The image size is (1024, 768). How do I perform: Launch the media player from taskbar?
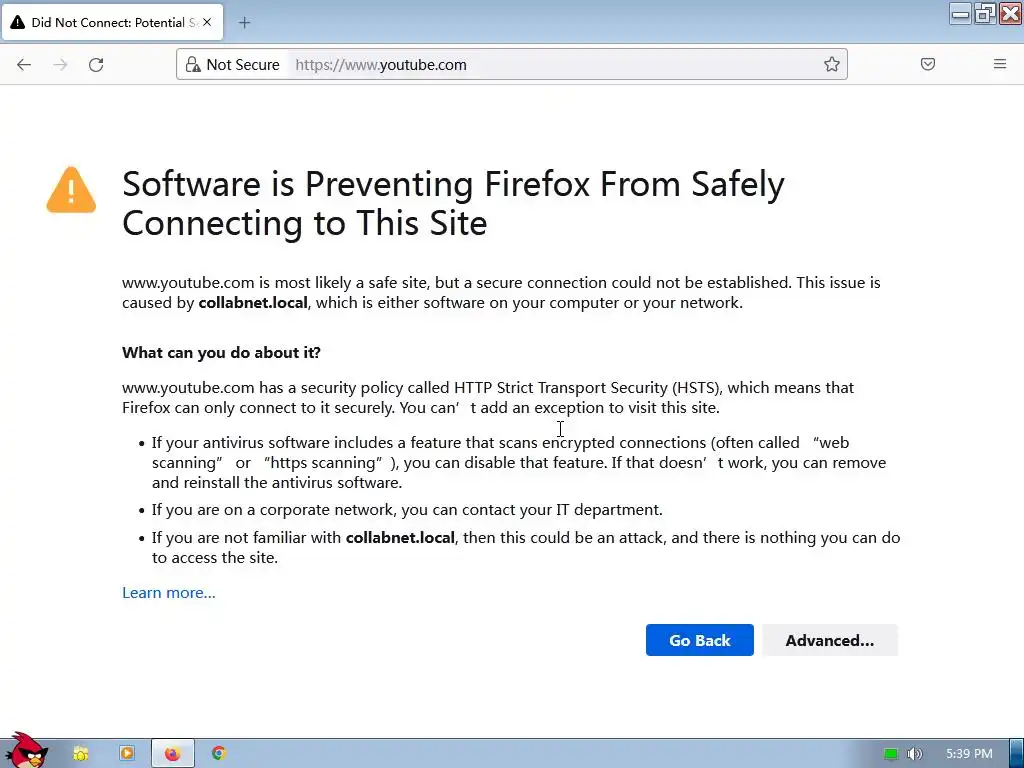click(127, 754)
